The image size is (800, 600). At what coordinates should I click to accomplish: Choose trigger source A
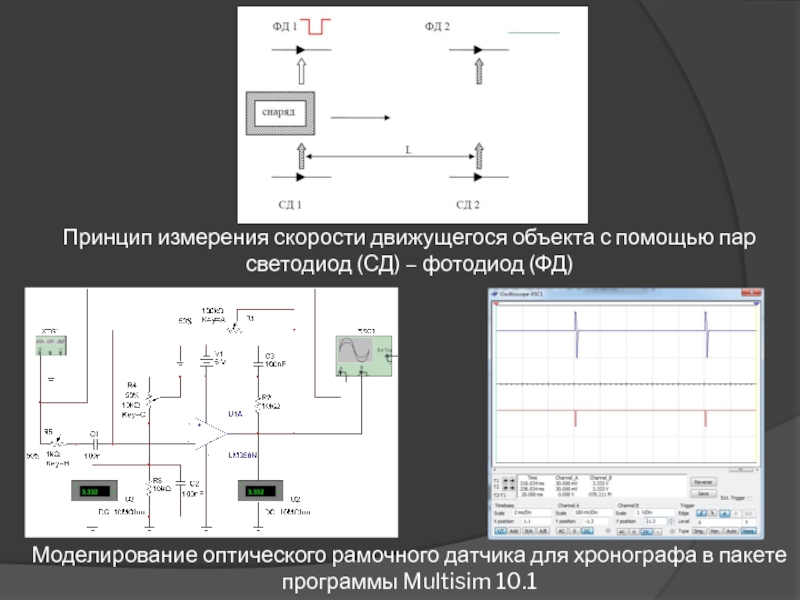click(724, 513)
